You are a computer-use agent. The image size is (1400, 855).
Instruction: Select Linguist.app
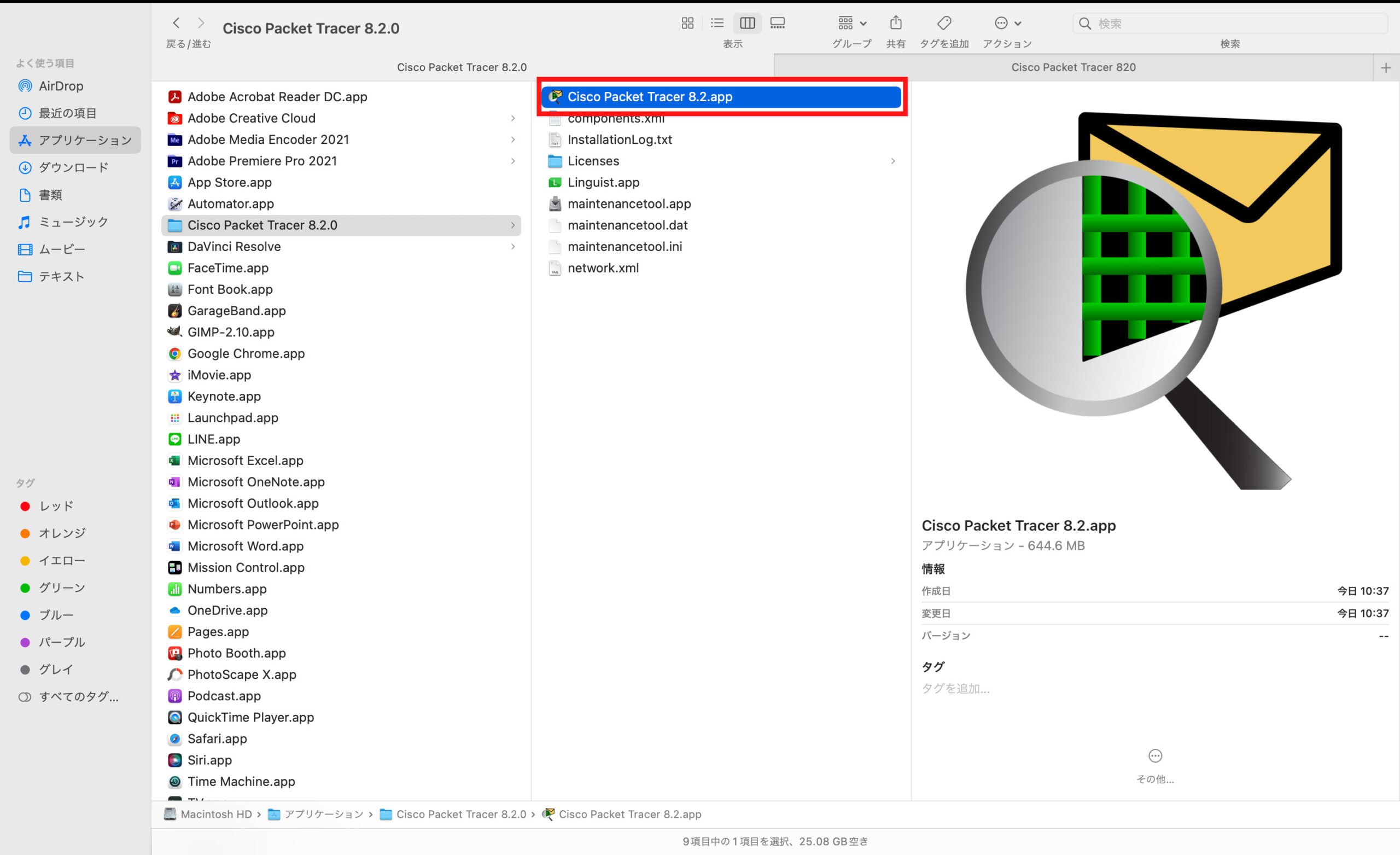coord(721,183)
